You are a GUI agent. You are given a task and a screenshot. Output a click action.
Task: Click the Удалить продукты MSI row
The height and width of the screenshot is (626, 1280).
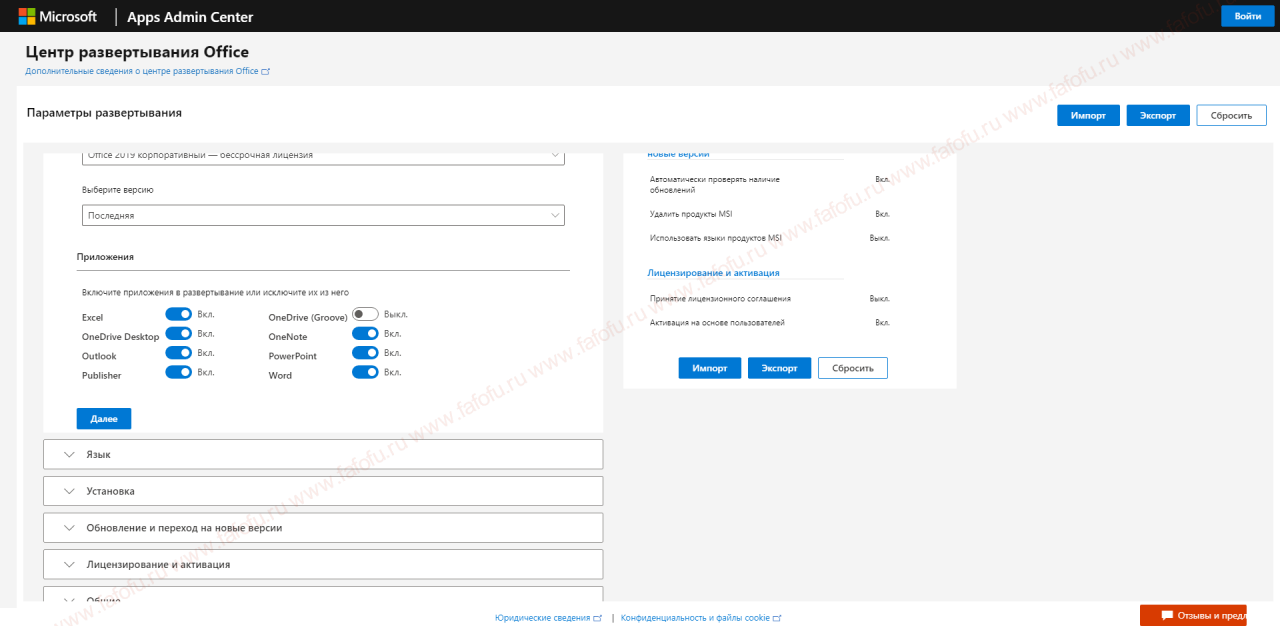point(769,214)
